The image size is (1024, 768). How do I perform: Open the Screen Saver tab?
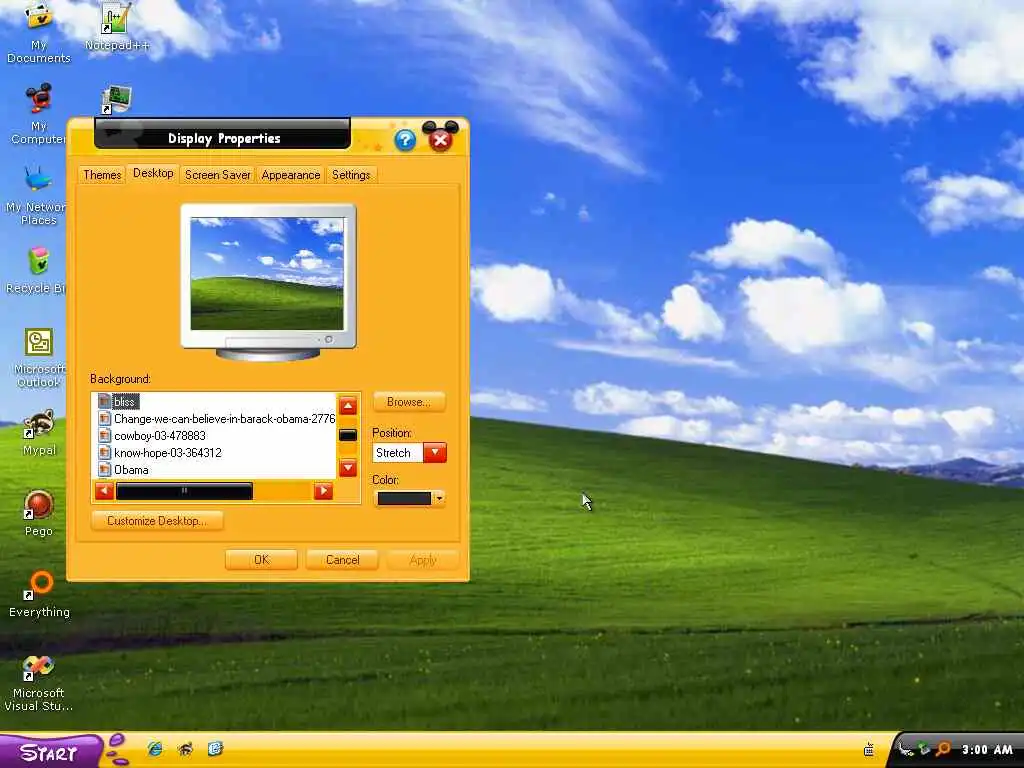[x=217, y=175]
